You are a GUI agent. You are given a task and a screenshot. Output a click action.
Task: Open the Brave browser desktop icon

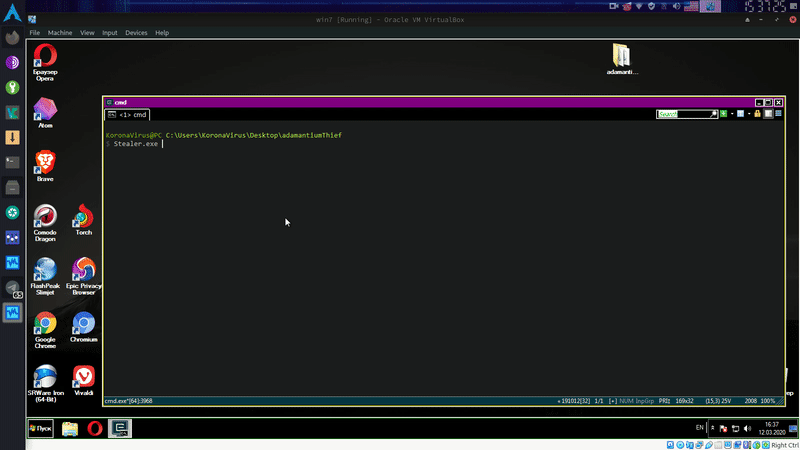click(x=45, y=165)
